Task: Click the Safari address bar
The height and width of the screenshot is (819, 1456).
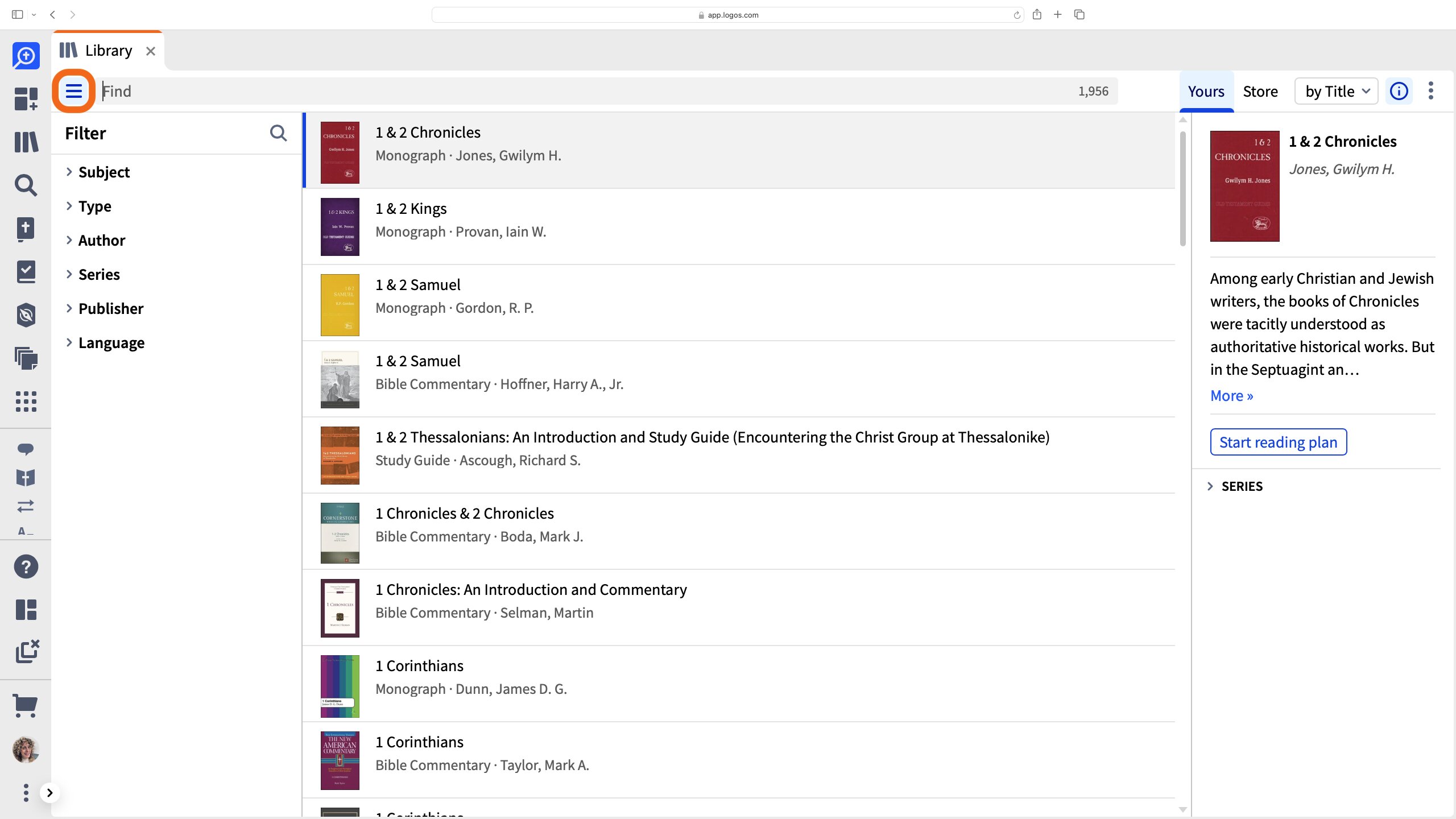Action: point(728,15)
